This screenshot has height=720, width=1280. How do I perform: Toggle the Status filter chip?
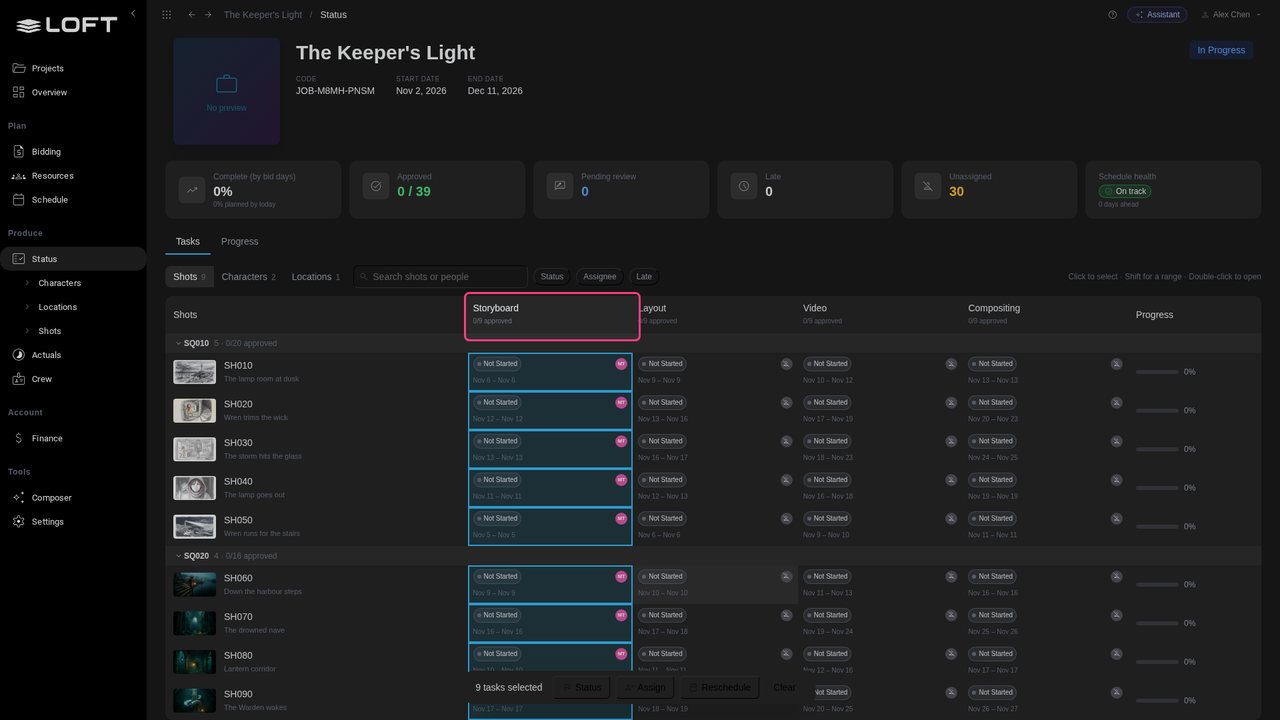coord(552,277)
